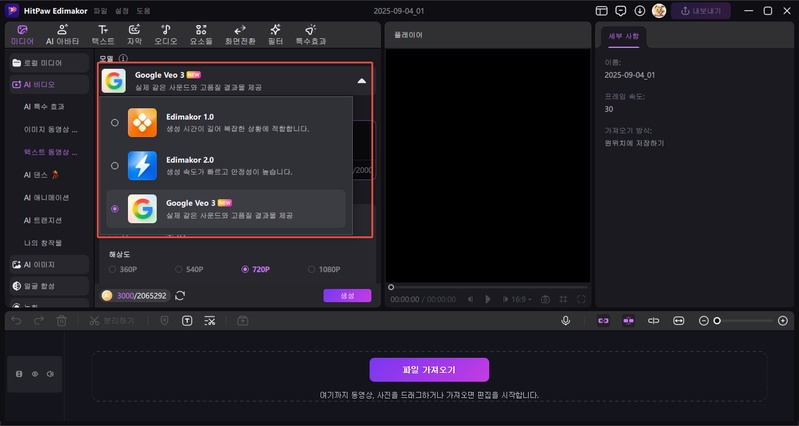
Task: Open the 필터 filter tab
Action: [x=275, y=35]
